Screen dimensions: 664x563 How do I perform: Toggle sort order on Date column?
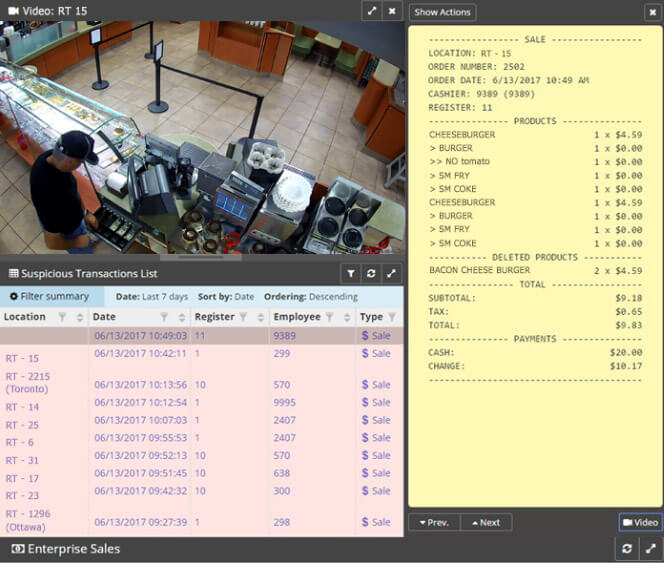(x=182, y=317)
